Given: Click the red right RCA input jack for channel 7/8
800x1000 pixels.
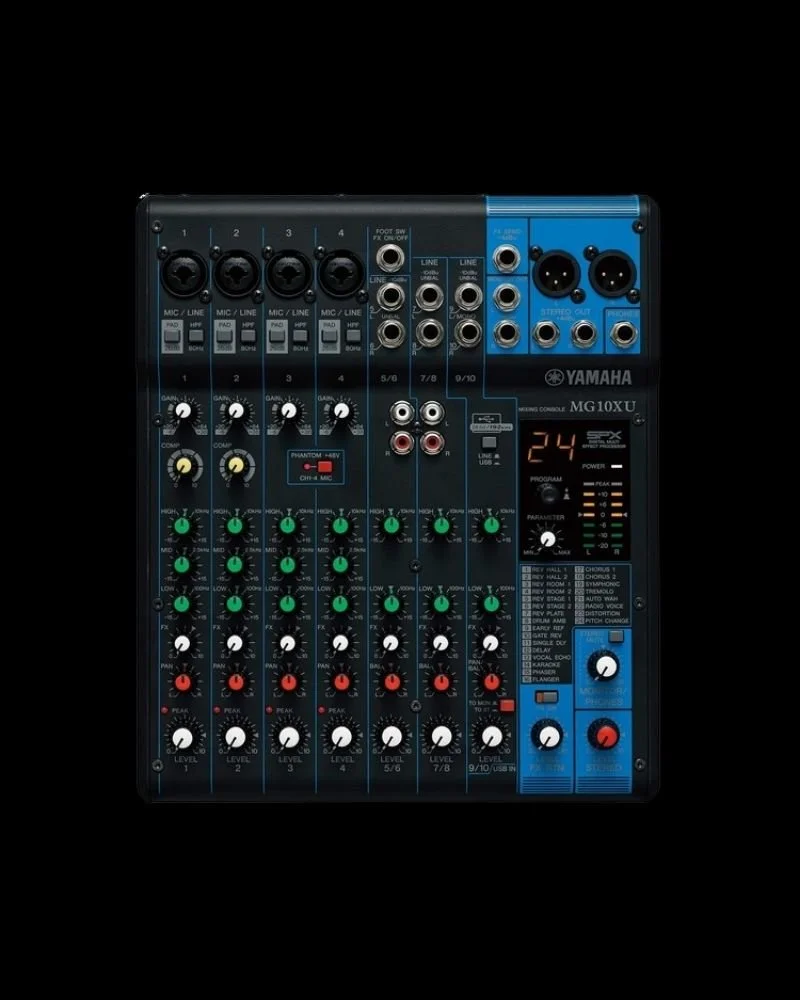Looking at the screenshot, I should 432,441.
